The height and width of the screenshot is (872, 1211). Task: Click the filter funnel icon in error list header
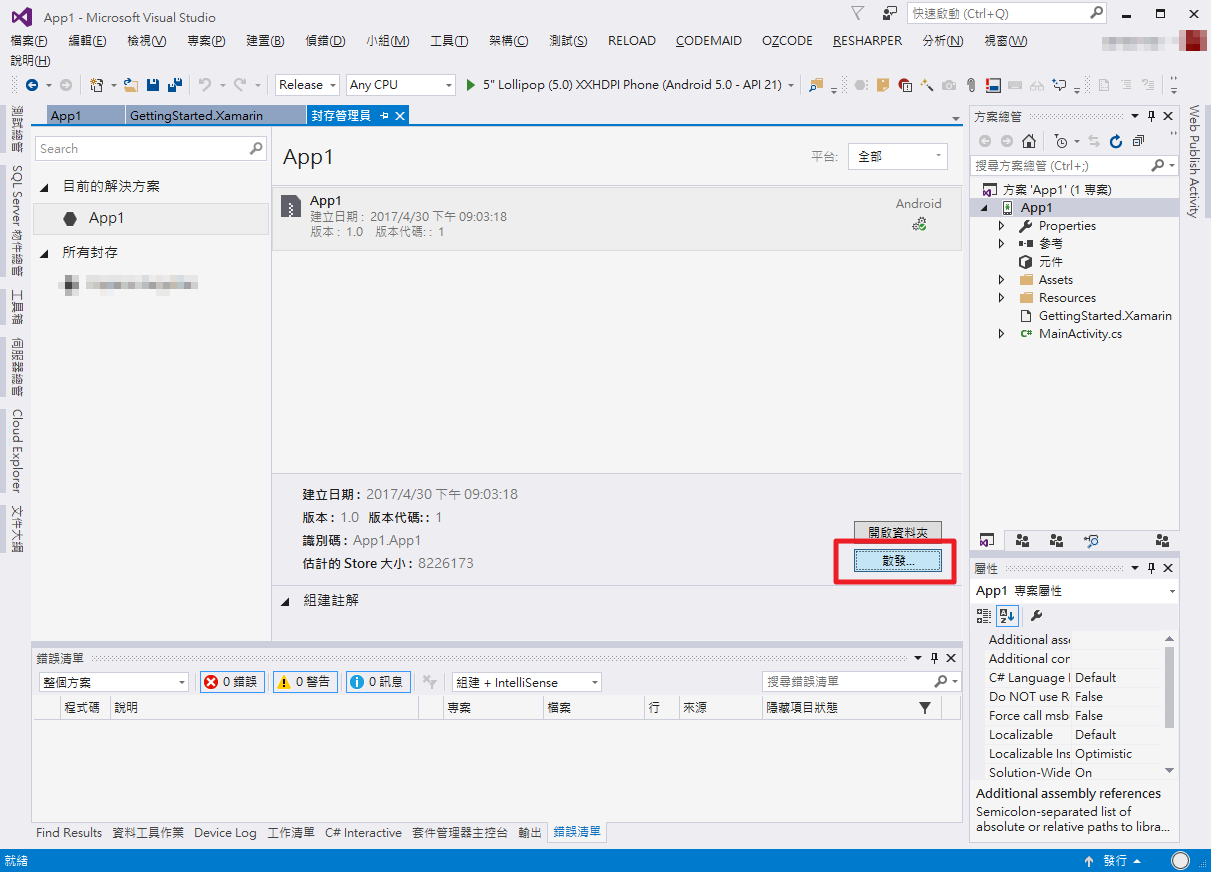pos(925,708)
